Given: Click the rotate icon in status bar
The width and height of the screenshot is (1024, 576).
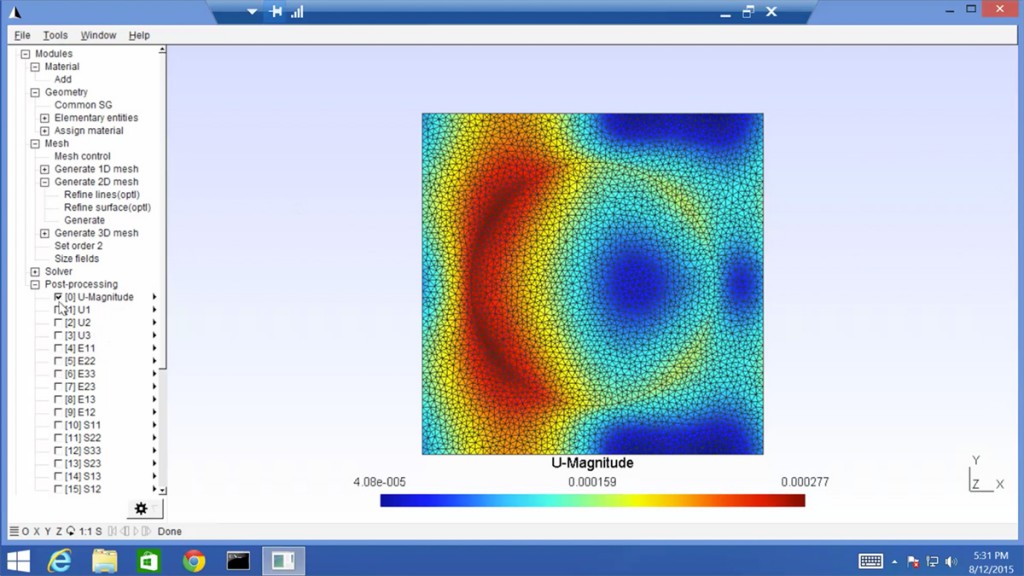Looking at the screenshot, I should [71, 531].
